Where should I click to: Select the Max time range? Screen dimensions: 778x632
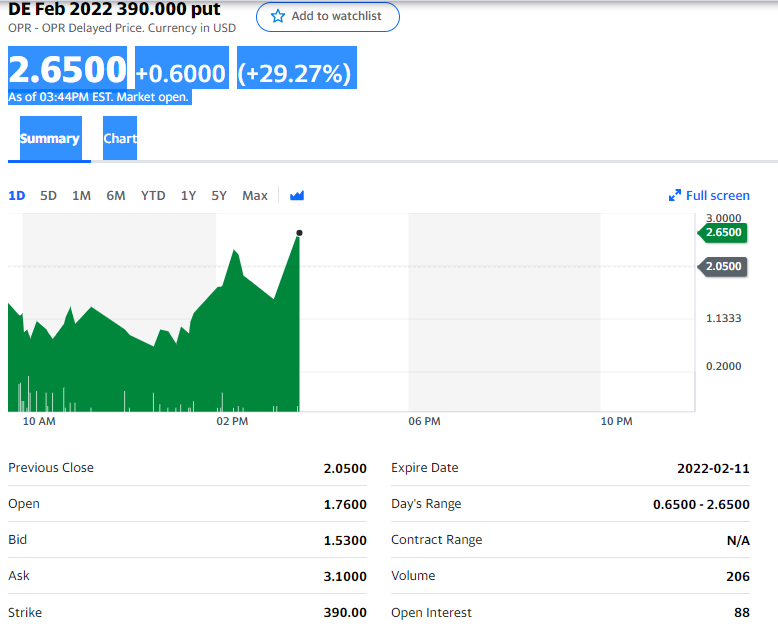click(x=255, y=195)
